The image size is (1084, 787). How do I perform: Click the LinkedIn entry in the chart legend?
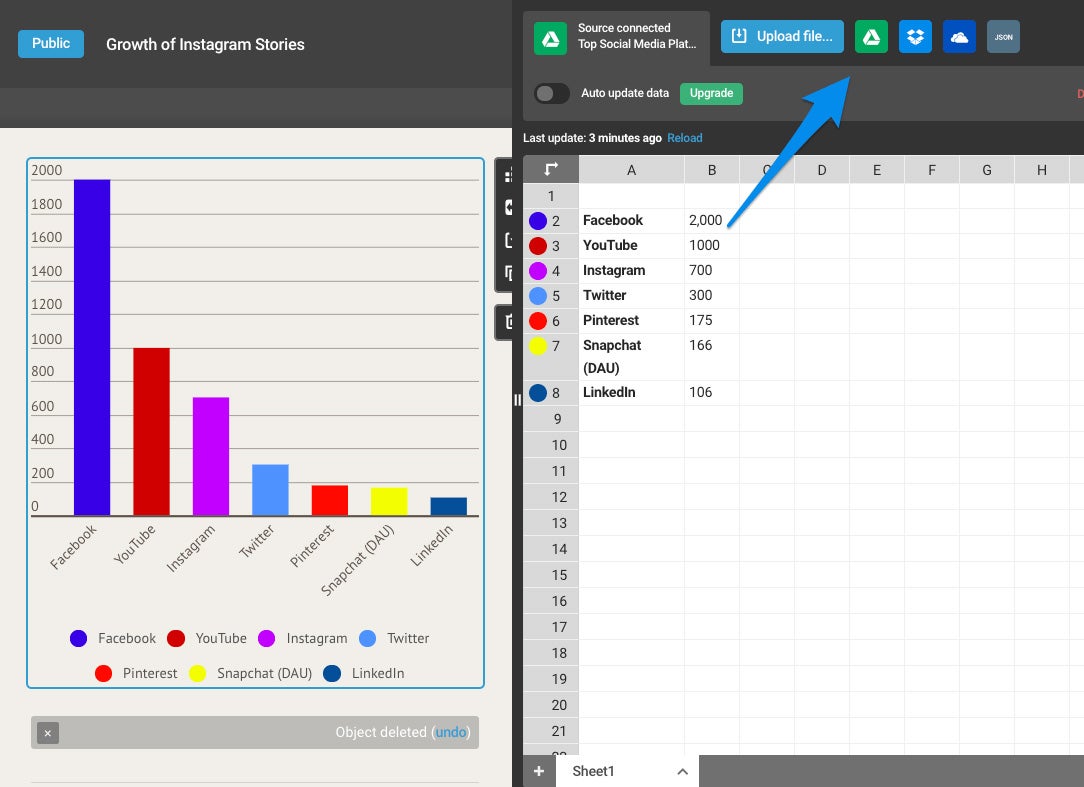coord(364,674)
